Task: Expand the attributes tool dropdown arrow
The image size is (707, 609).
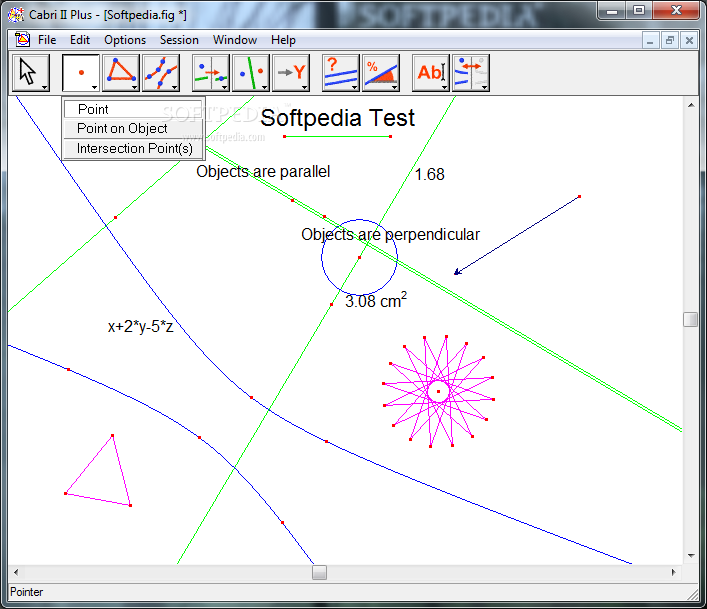Action: click(x=484, y=87)
